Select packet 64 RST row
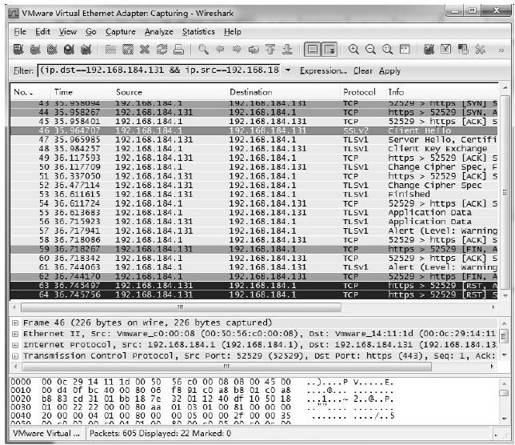Viewport: 515px width, 445px height. (x=254, y=295)
